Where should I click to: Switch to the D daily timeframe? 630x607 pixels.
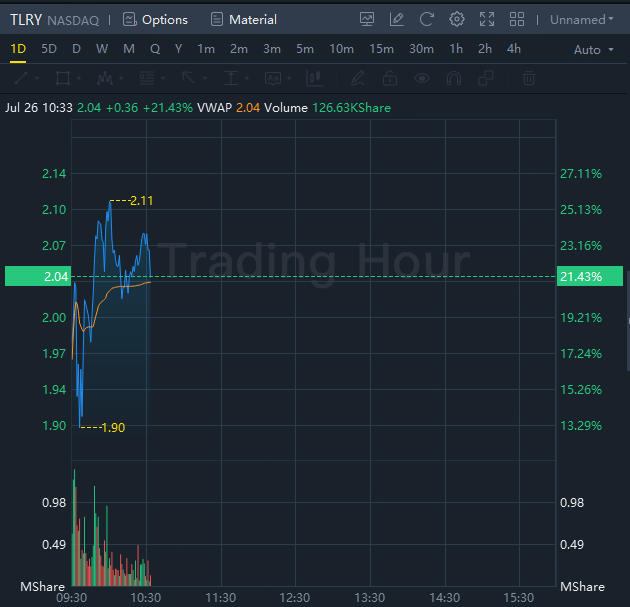point(76,49)
